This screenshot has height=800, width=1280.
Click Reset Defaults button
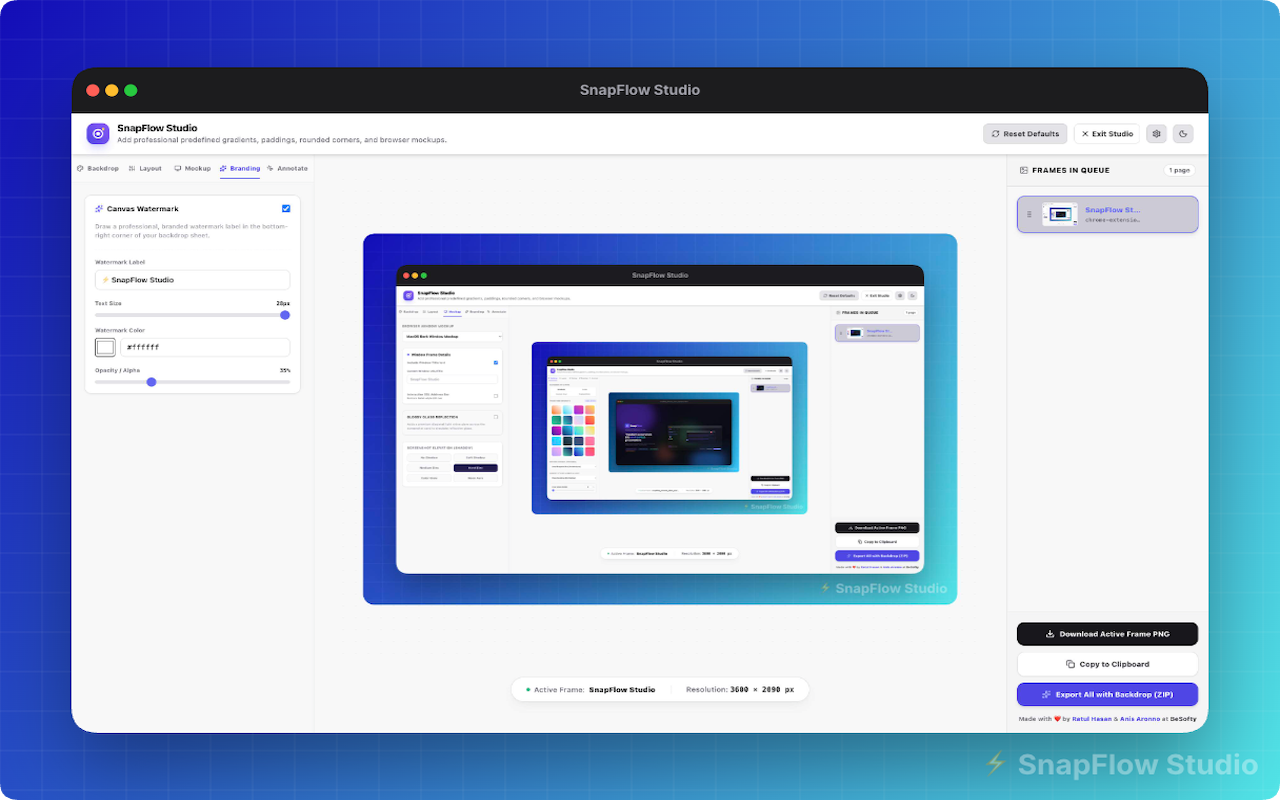pos(1026,134)
